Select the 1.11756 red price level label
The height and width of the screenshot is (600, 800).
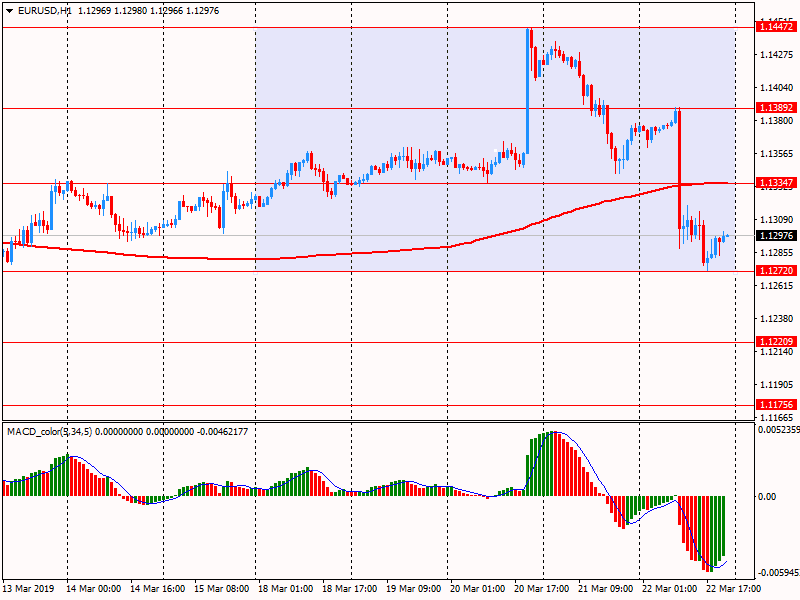tap(776, 405)
